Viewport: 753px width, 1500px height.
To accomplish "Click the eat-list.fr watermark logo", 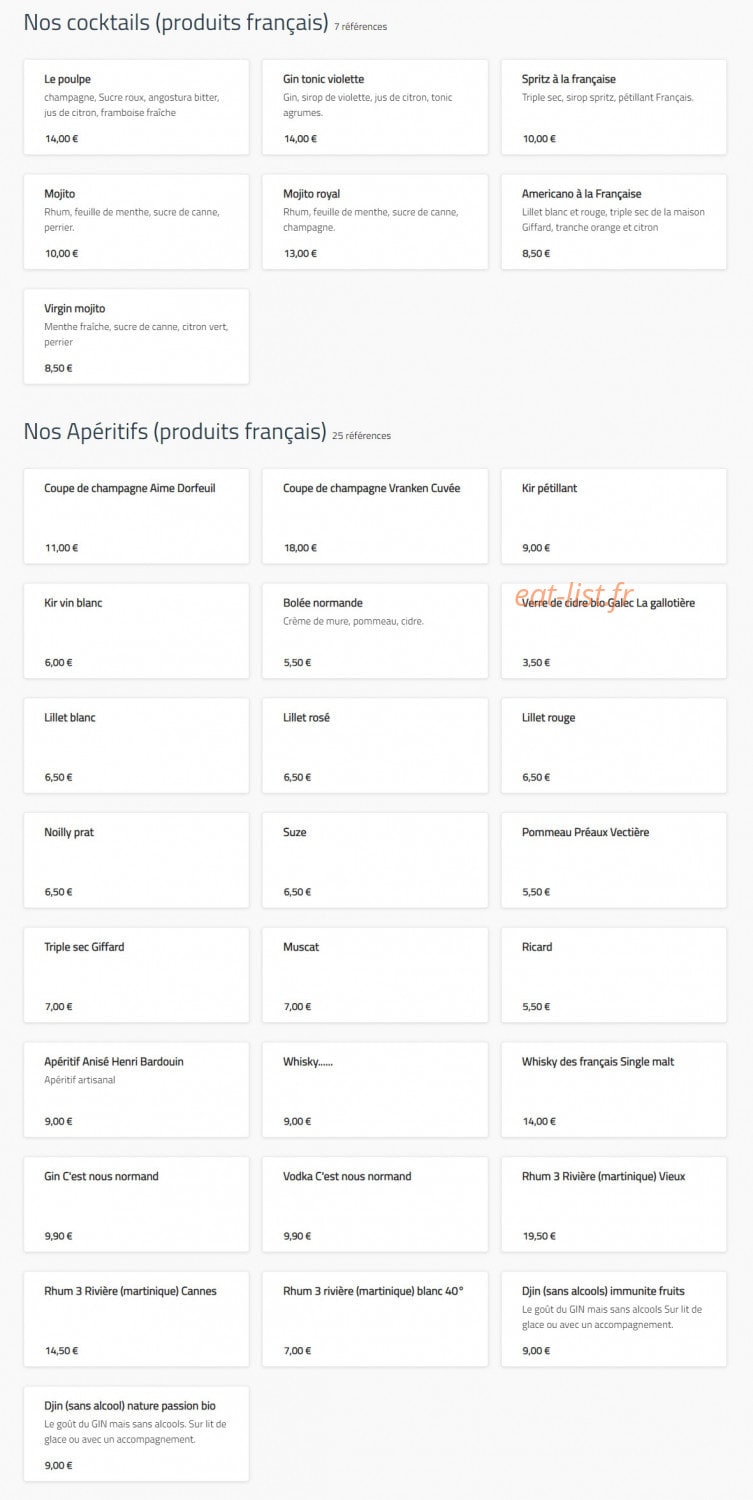I will pyautogui.click(x=575, y=596).
